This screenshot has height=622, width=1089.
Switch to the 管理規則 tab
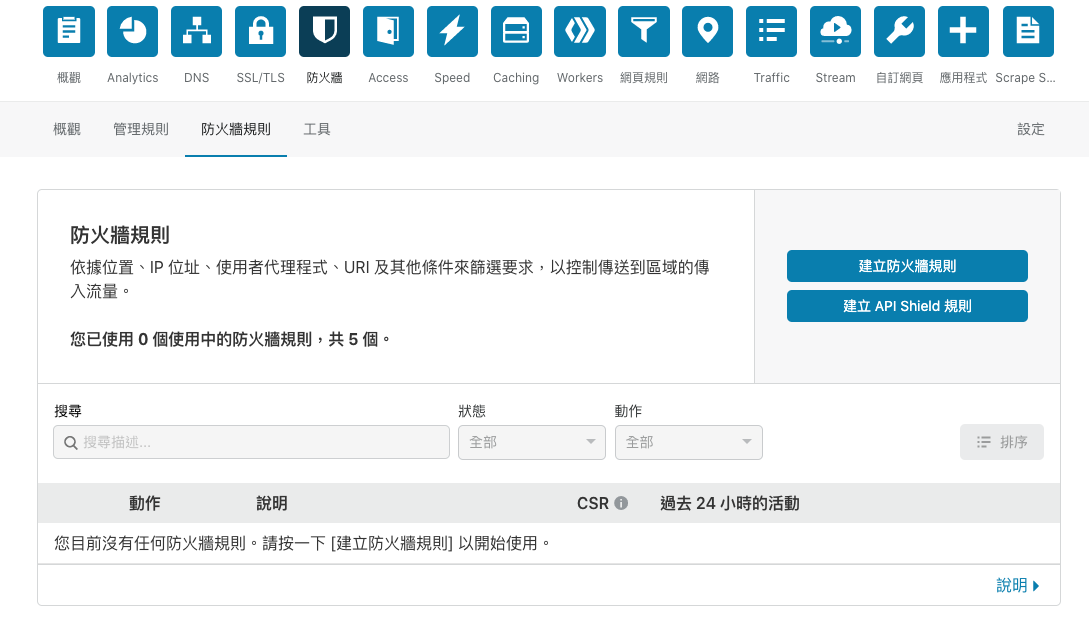[141, 129]
